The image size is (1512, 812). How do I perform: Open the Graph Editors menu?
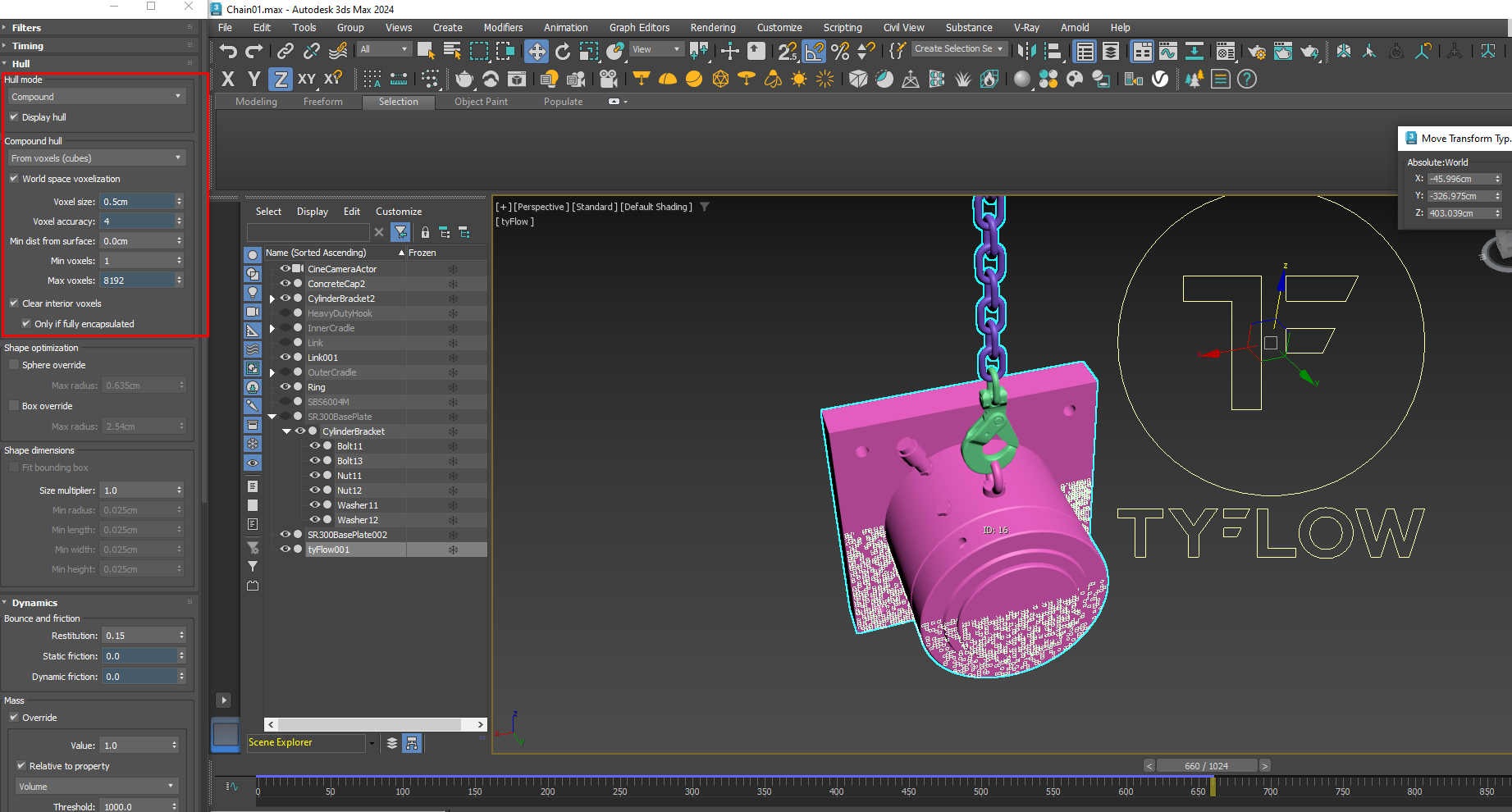pyautogui.click(x=639, y=28)
